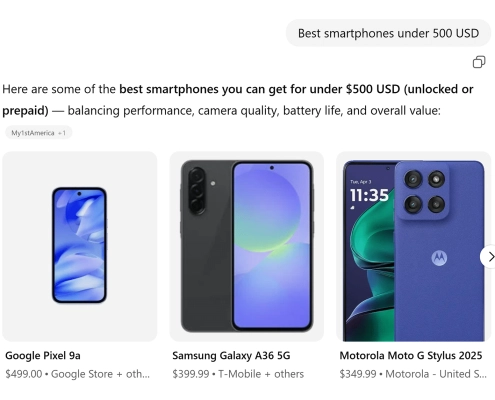Open the Samsung Galaxy A36 5G product image
495x400 pixels.
point(247,246)
